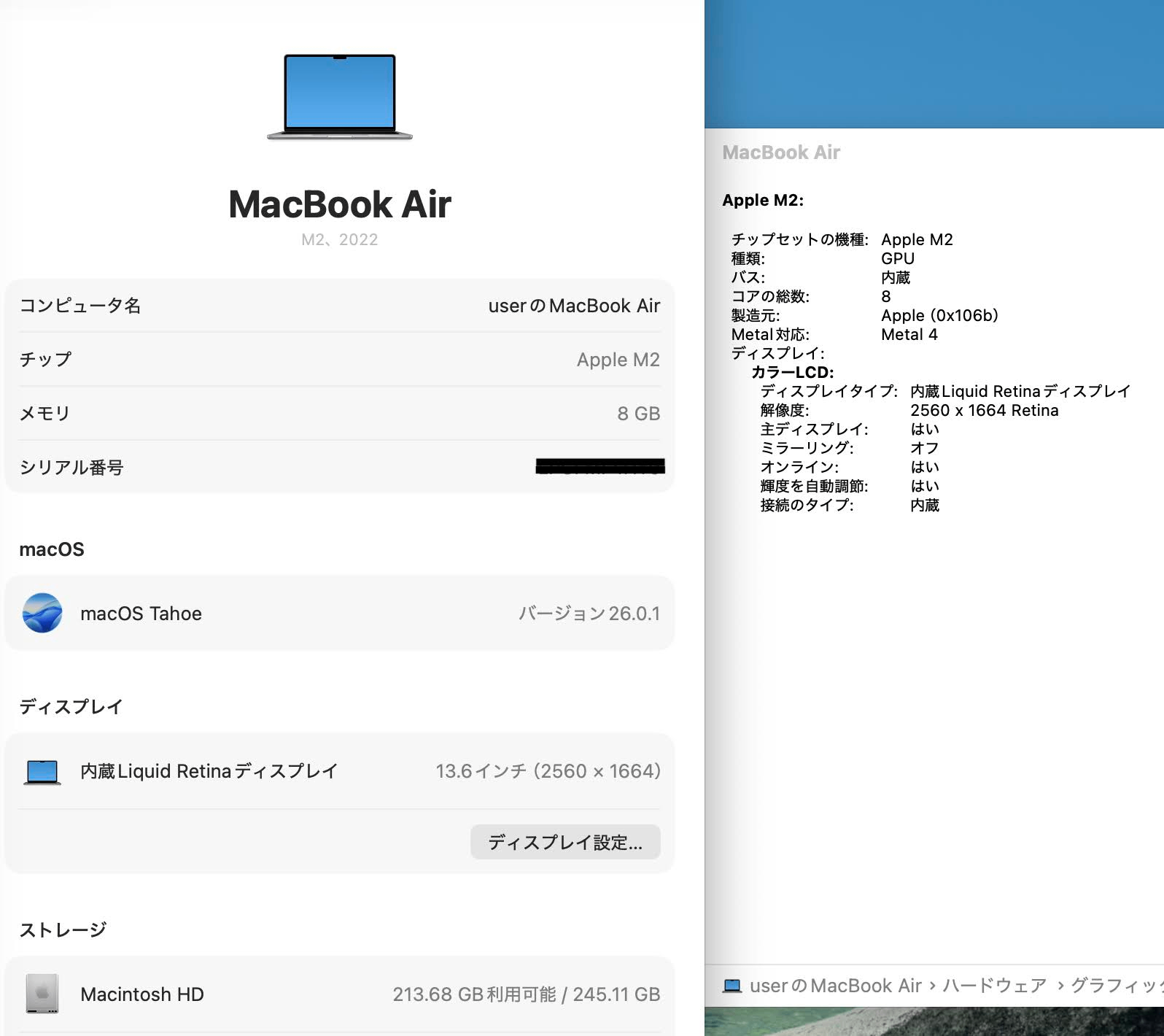Click the MacBook Air laptop illustration
The width and height of the screenshot is (1164, 1036).
339,96
